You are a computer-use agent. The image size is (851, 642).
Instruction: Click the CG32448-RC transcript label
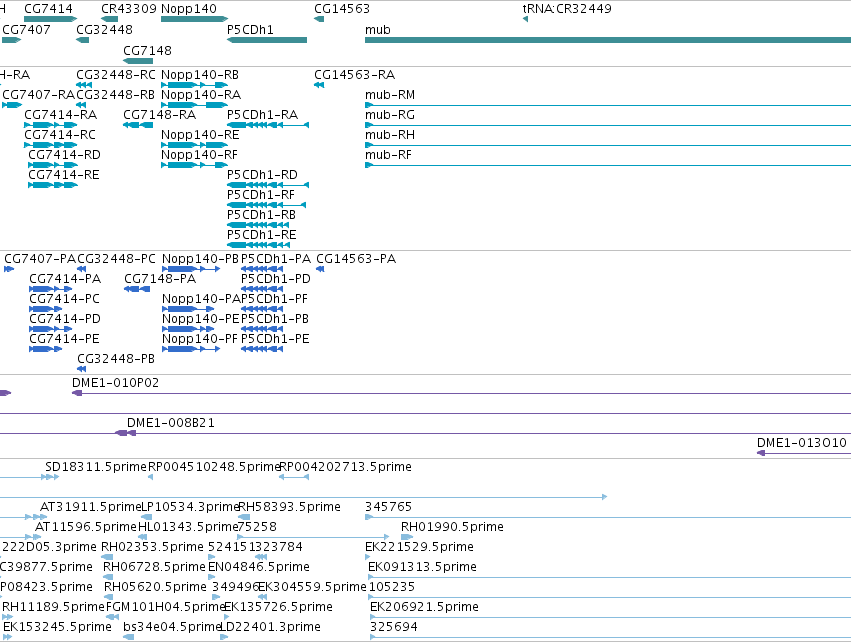pos(116,75)
